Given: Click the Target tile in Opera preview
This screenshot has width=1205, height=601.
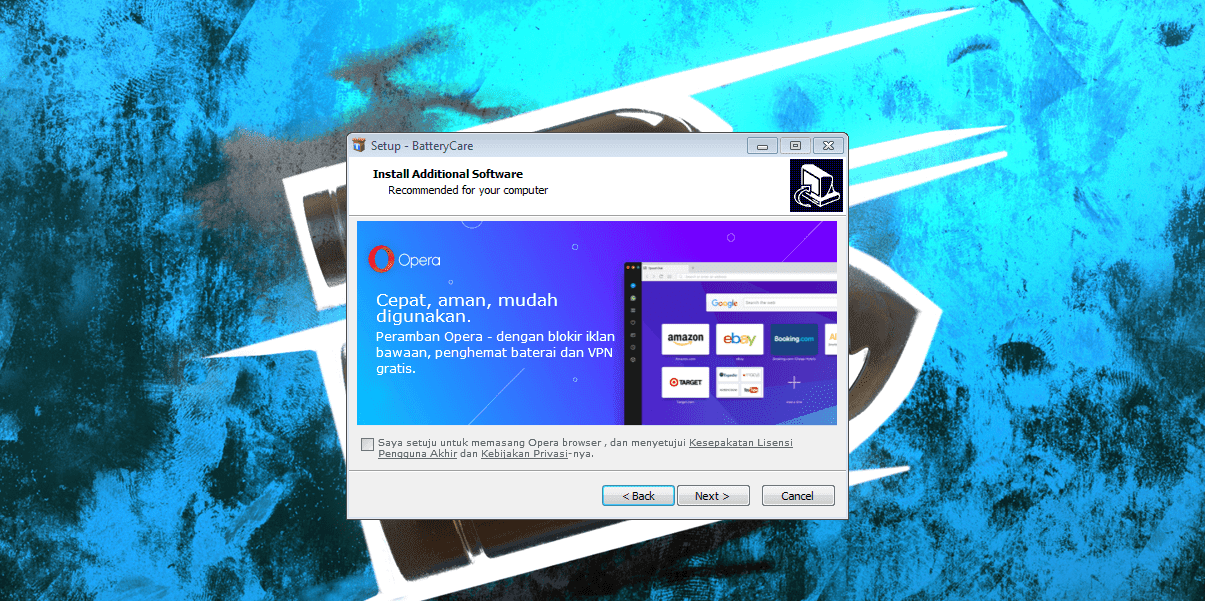Looking at the screenshot, I should [x=686, y=382].
